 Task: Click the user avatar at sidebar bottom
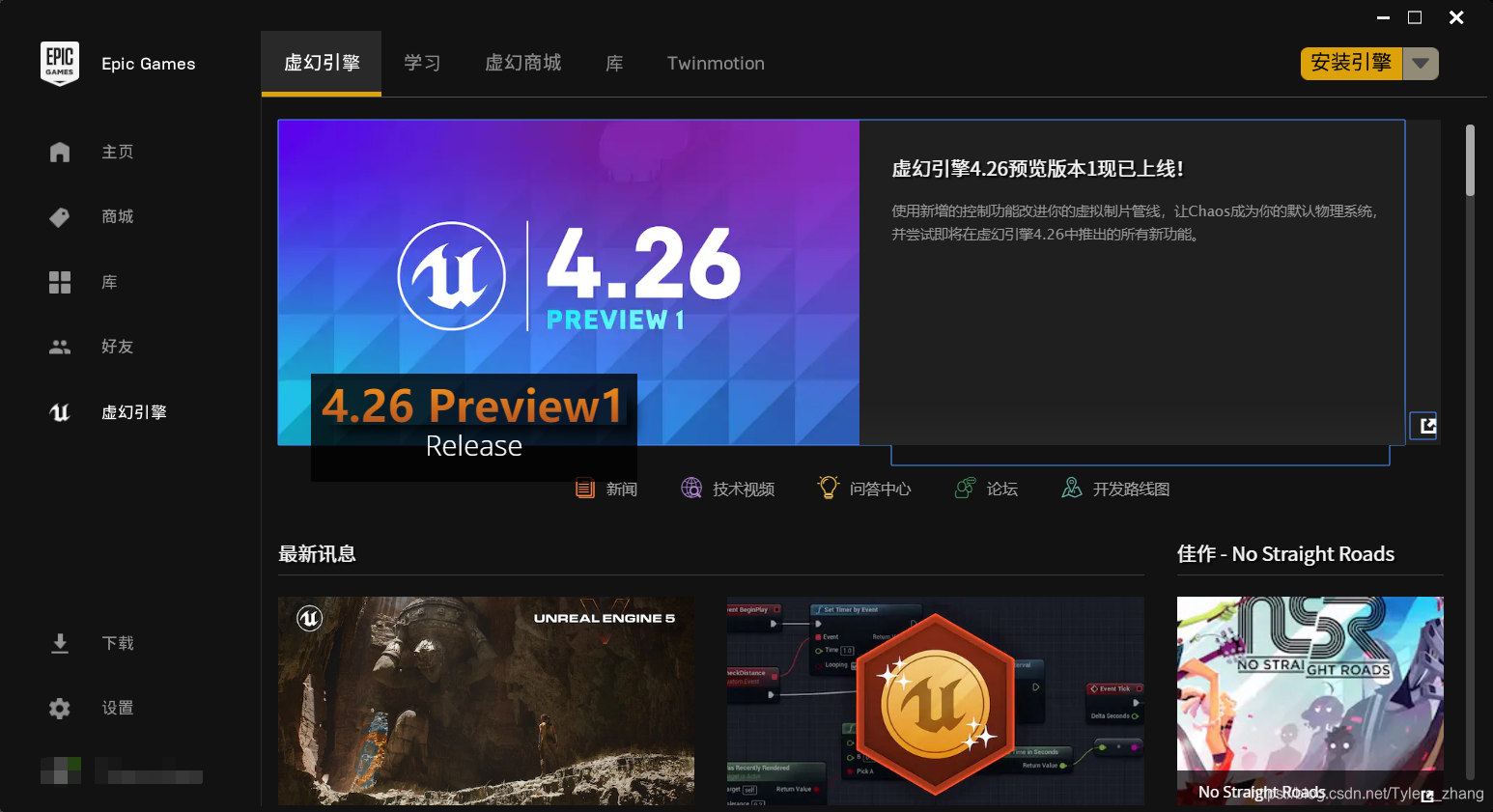click(60, 770)
